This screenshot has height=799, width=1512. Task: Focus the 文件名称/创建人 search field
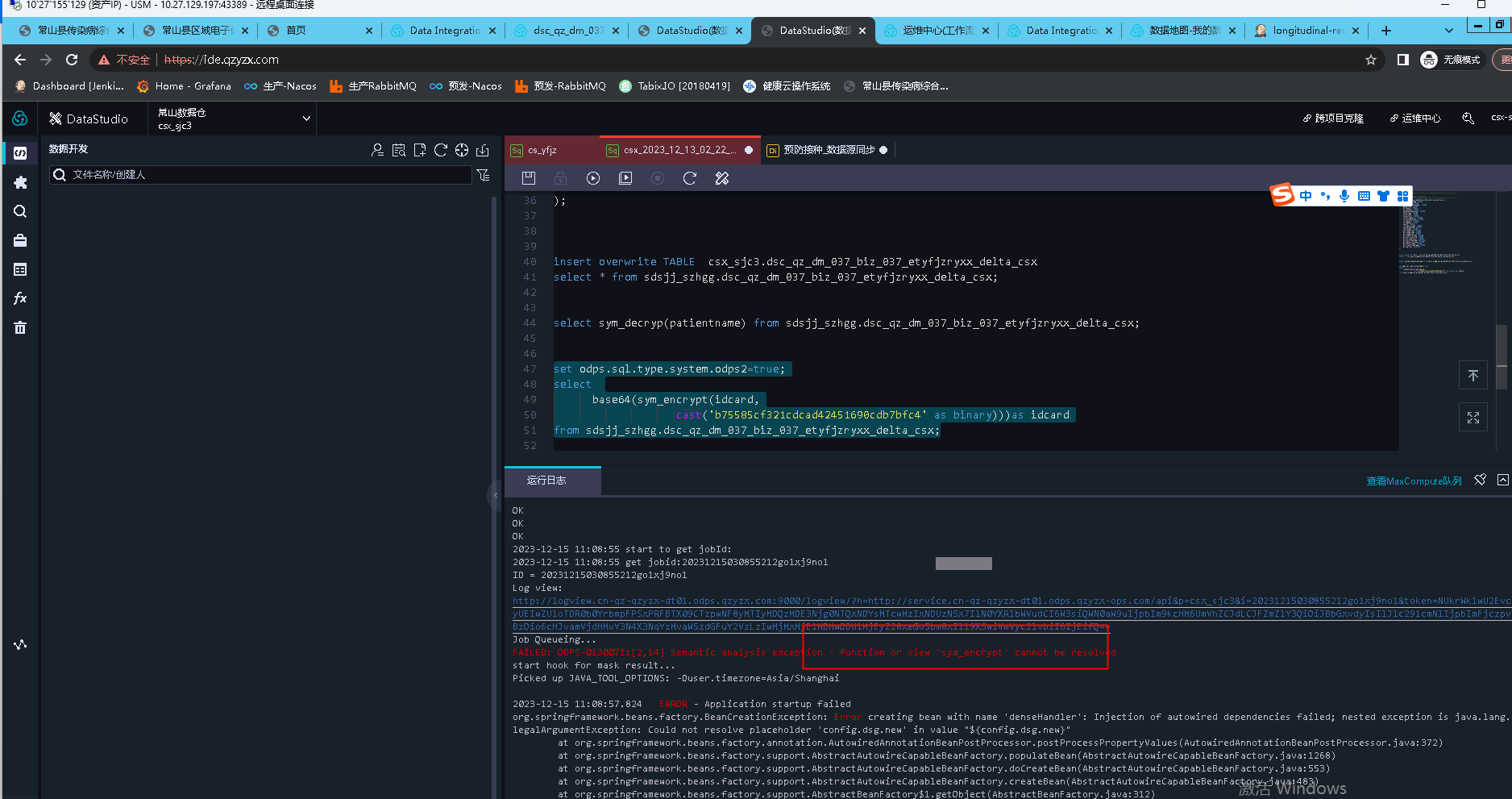[x=260, y=175]
